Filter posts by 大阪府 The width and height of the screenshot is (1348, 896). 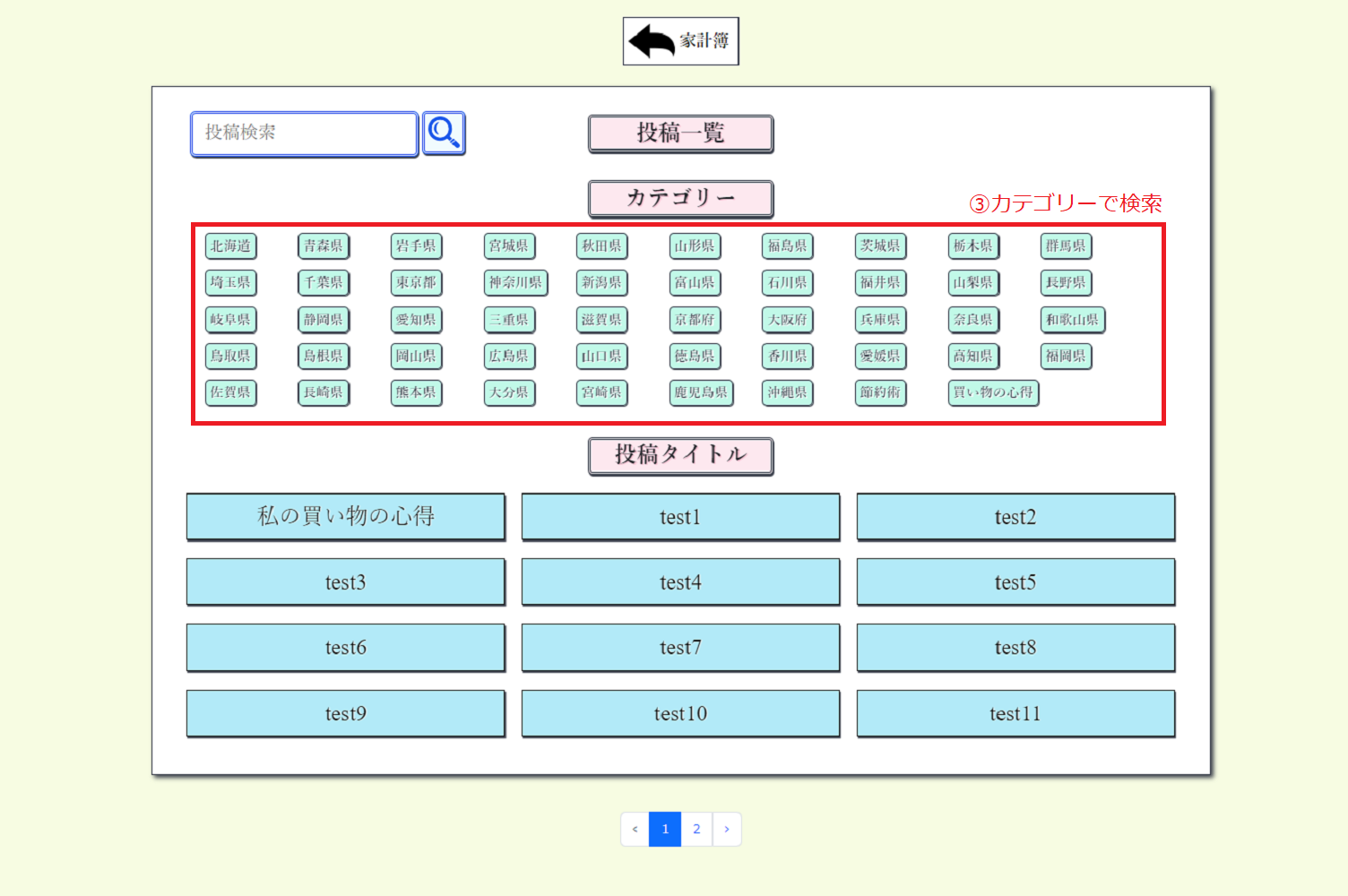pyautogui.click(x=788, y=320)
